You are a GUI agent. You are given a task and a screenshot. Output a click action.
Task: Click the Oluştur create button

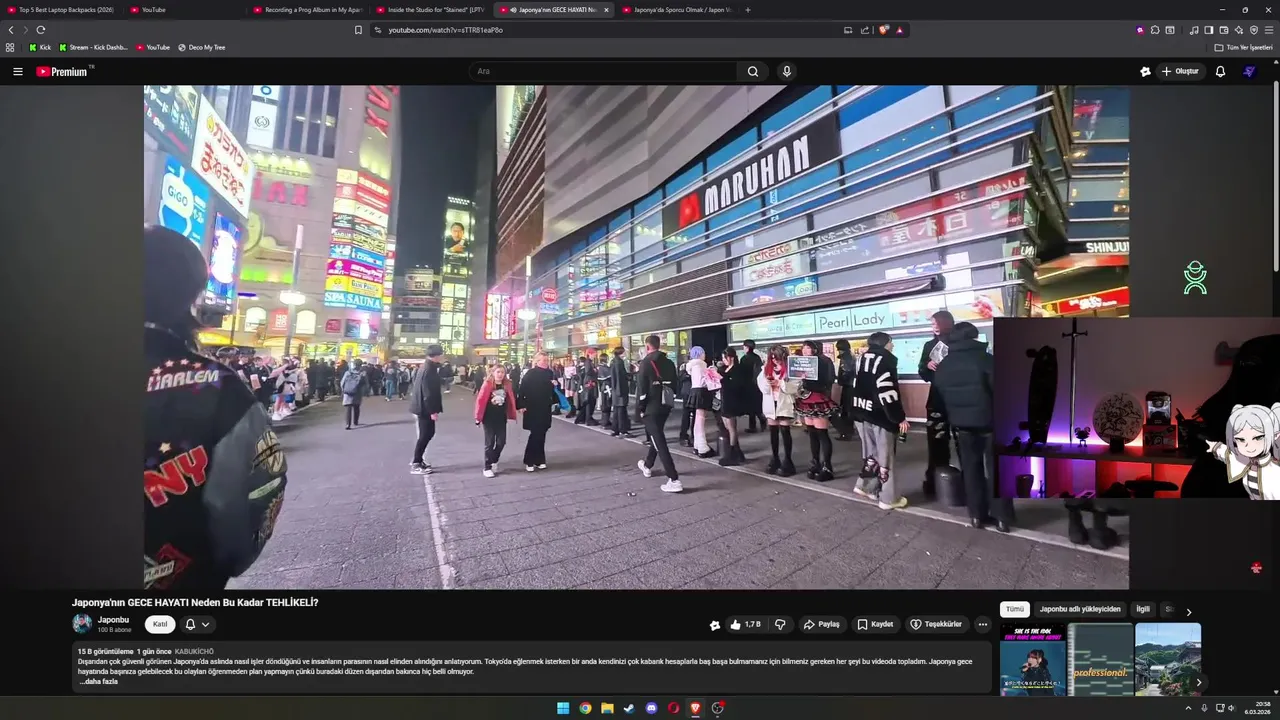click(x=1181, y=71)
